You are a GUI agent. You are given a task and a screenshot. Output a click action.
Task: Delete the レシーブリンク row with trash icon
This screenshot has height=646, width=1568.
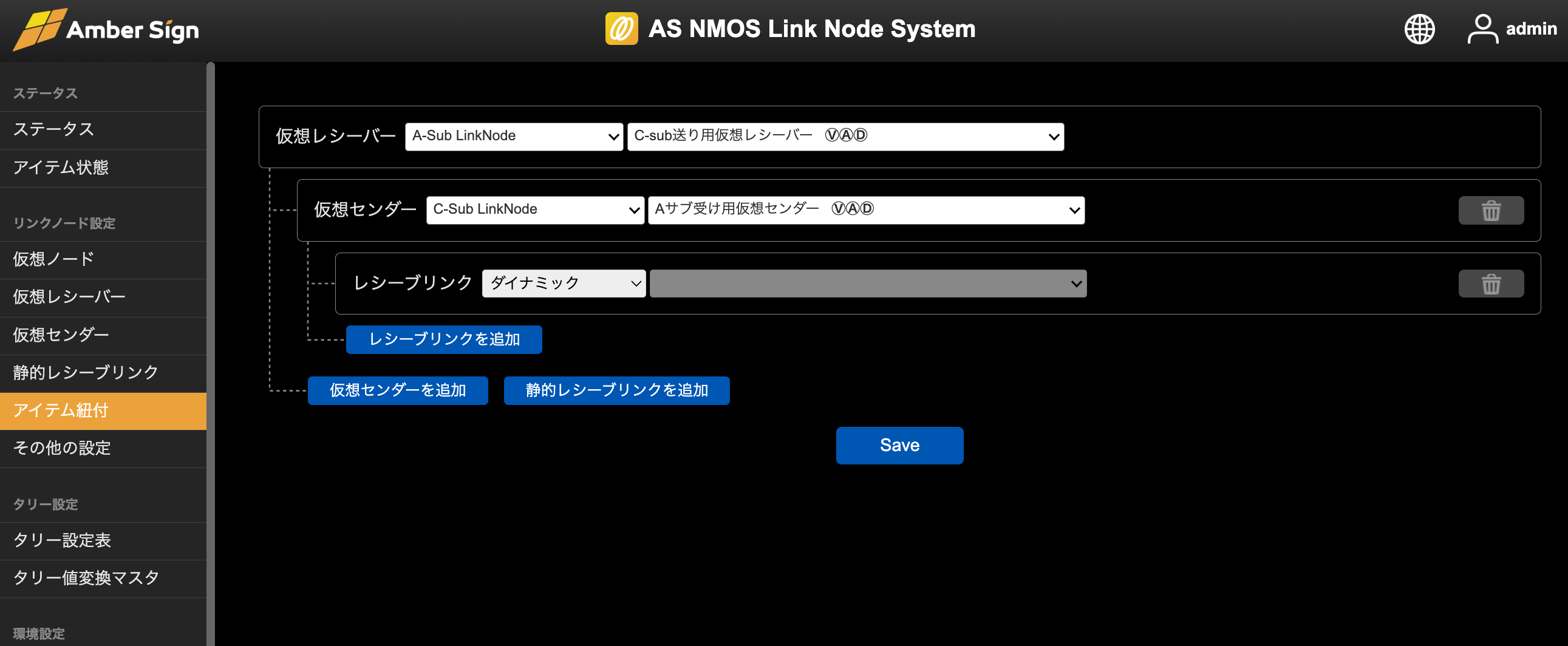coord(1491,284)
